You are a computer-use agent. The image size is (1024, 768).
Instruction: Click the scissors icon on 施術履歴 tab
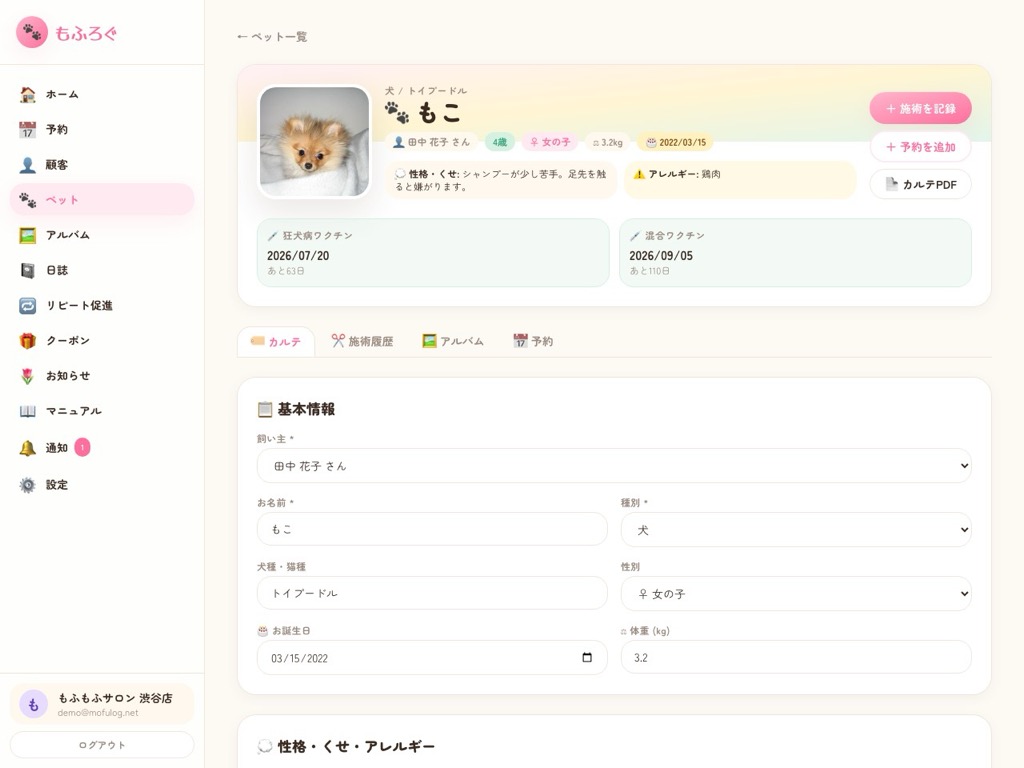click(338, 341)
